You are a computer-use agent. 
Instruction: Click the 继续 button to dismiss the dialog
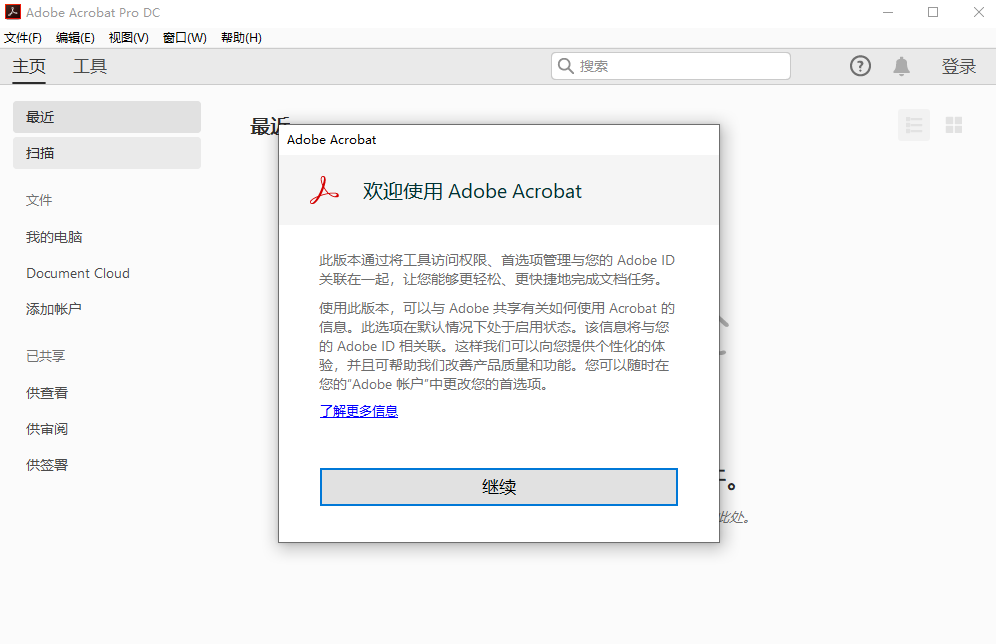click(x=498, y=486)
